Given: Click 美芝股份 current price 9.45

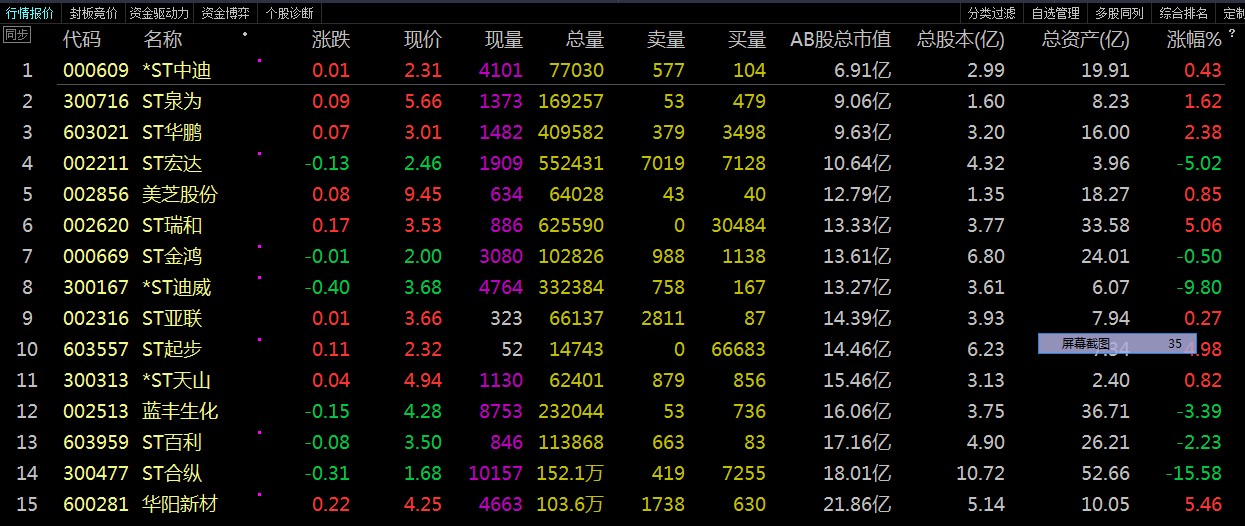Looking at the screenshot, I should coord(423,195).
